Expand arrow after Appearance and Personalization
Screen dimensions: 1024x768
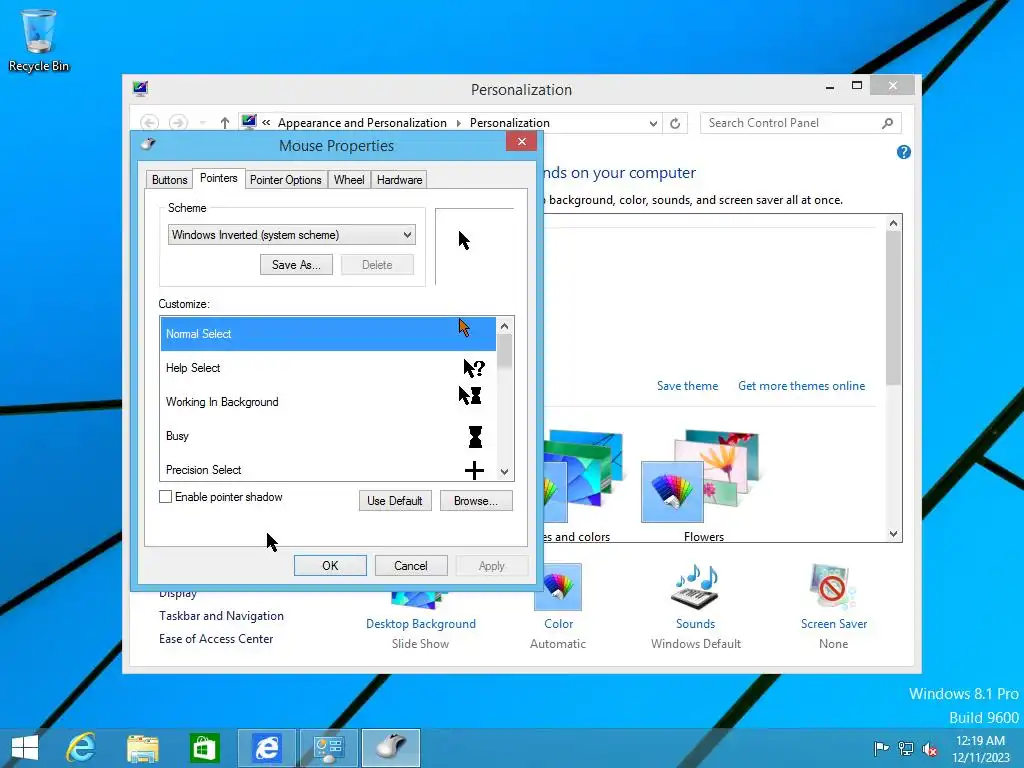(458, 123)
